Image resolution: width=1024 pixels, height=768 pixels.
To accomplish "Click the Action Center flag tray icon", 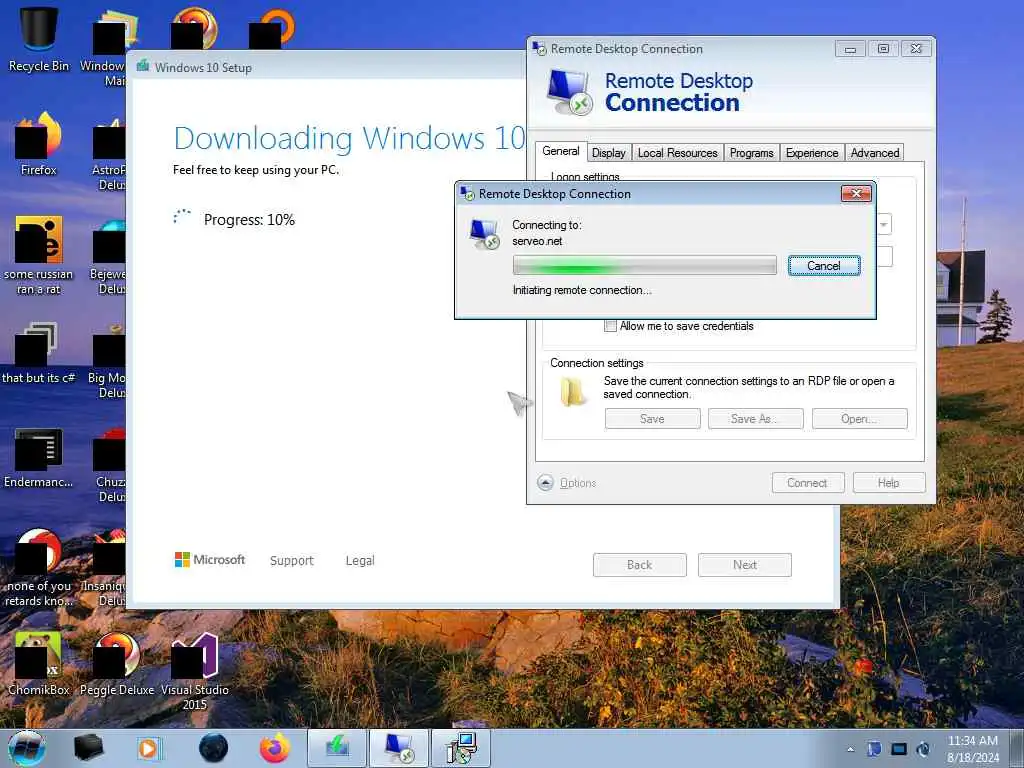I will (x=874, y=748).
